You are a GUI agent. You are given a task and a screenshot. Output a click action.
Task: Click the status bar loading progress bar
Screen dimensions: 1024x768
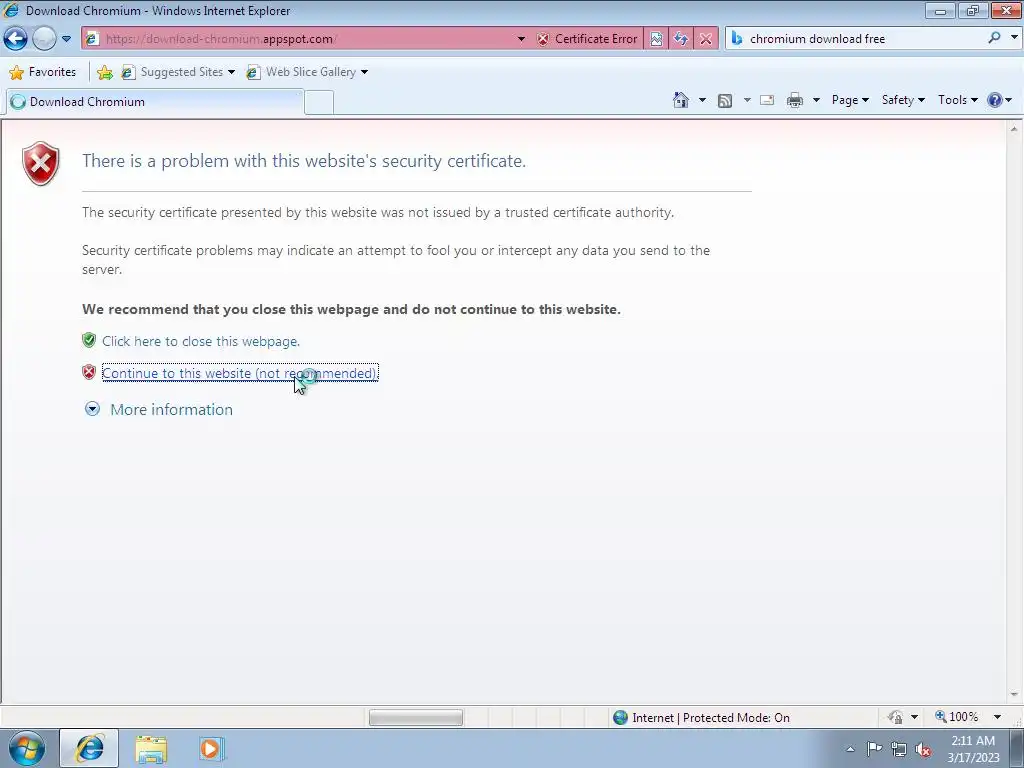(416, 718)
